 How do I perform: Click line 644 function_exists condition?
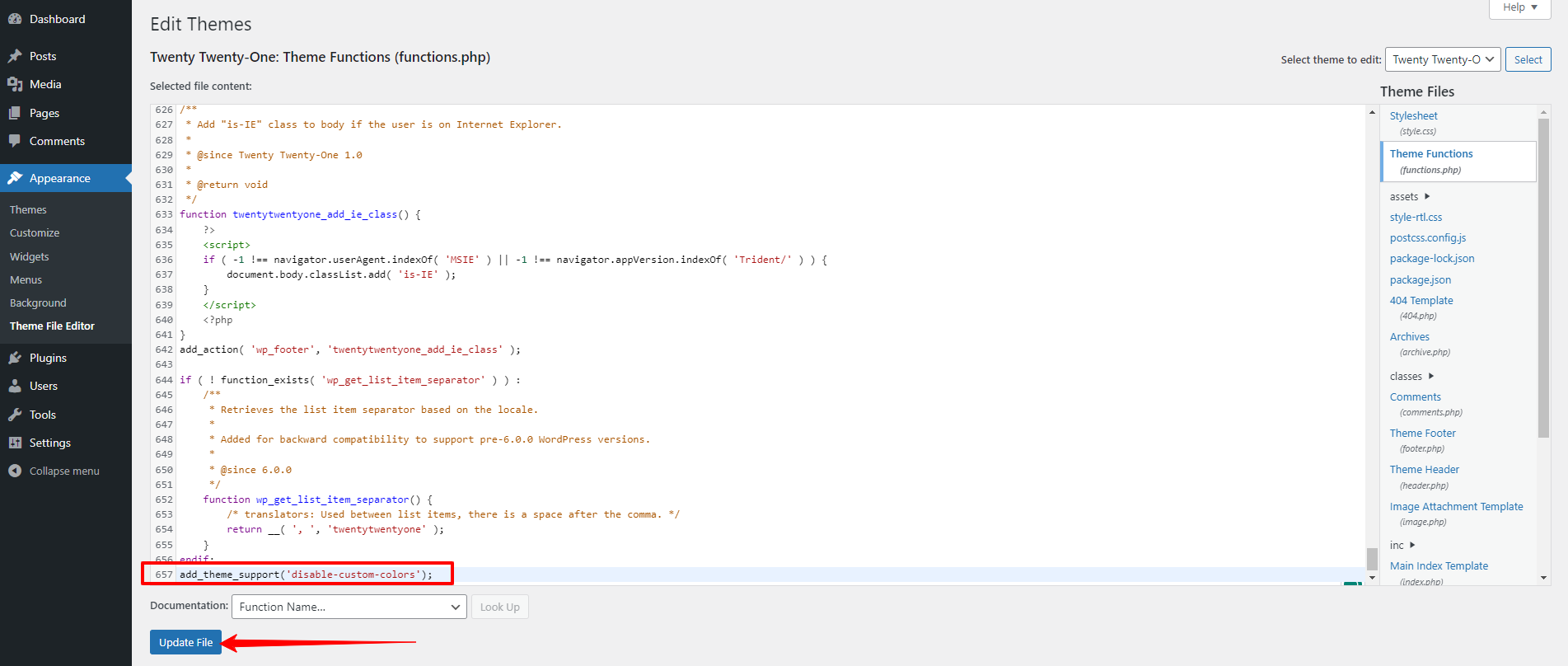[350, 380]
